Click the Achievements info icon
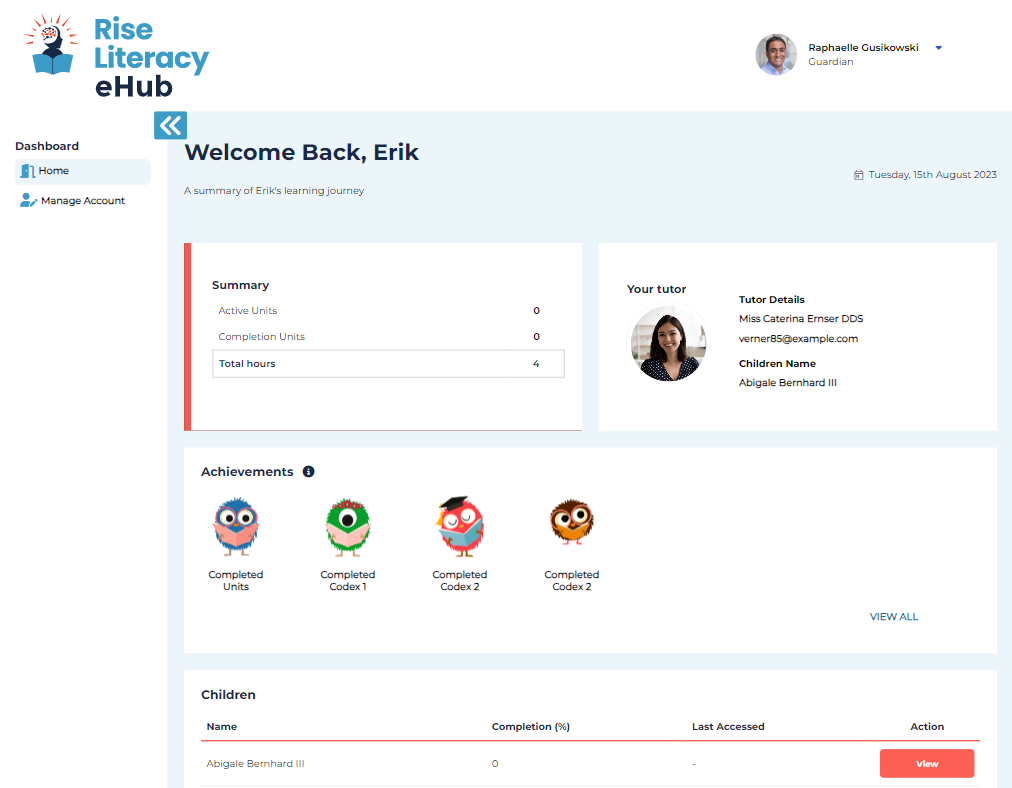Screen dimensions: 1012x788 [308, 472]
